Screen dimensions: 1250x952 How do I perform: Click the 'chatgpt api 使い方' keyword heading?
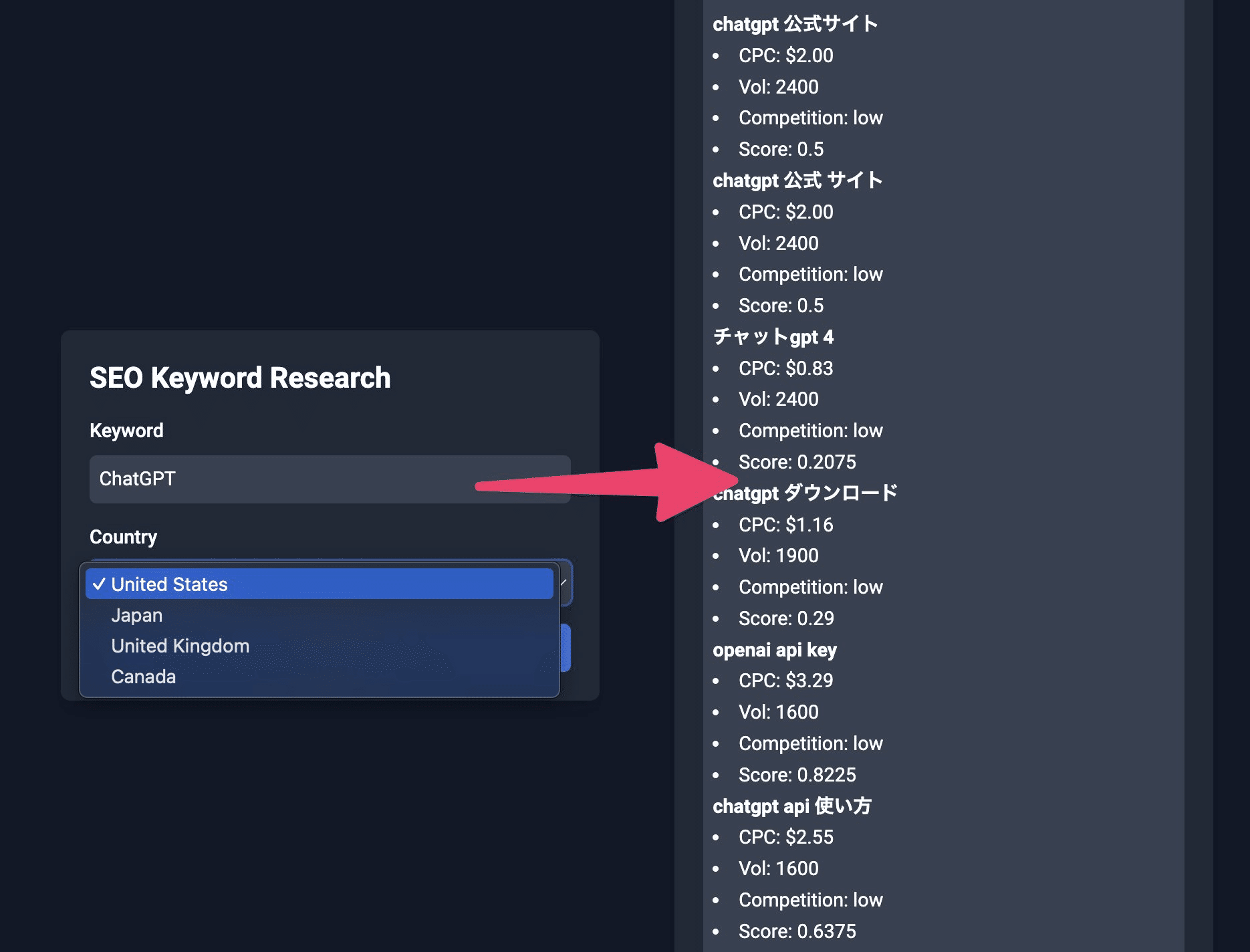791,806
